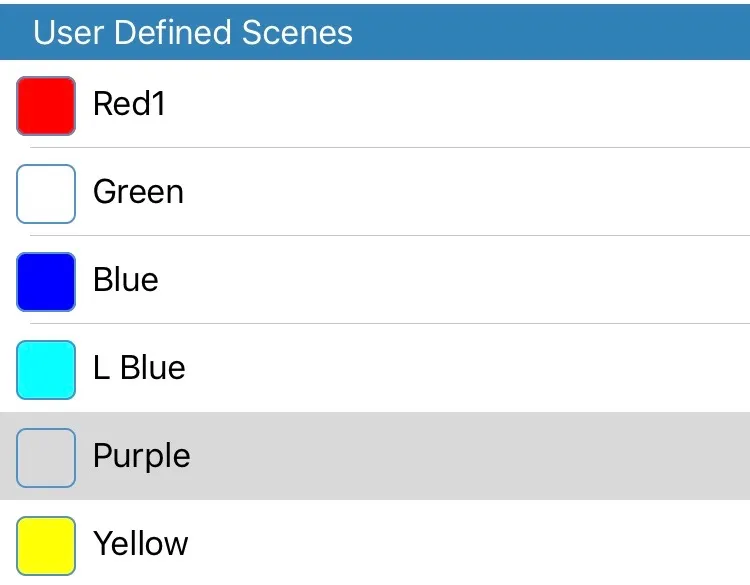Click the User Defined Scenes header text
Image resolution: width=750 pixels, height=585 pixels.
coord(193,32)
